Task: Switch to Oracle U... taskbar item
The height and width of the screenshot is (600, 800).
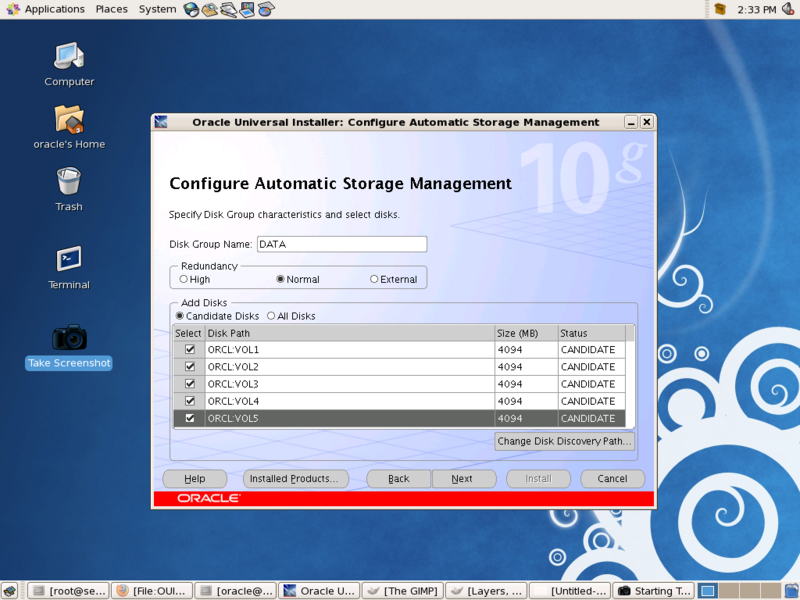Action: 319,591
